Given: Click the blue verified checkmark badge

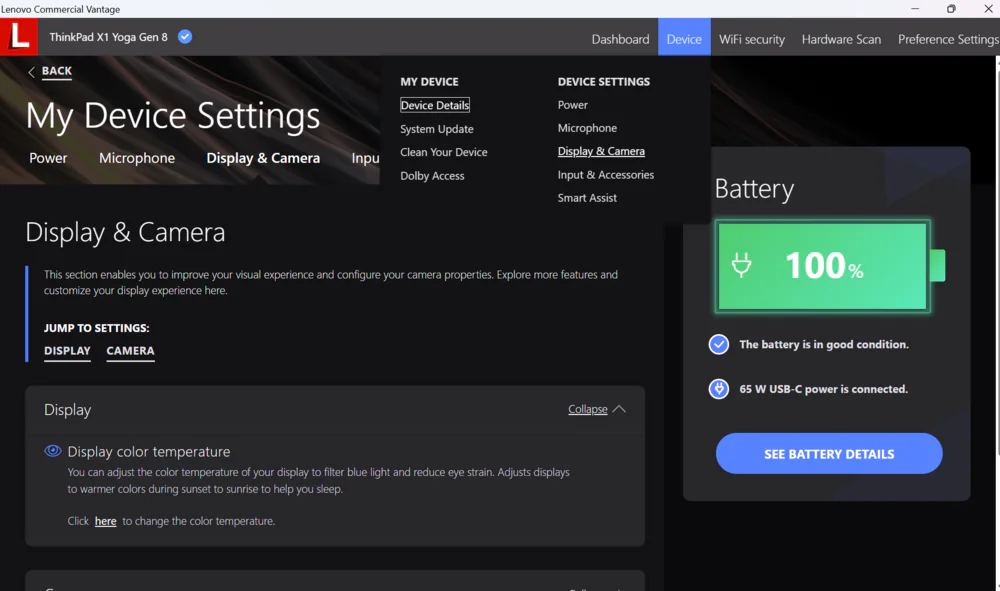Looking at the screenshot, I should pyautogui.click(x=185, y=37).
